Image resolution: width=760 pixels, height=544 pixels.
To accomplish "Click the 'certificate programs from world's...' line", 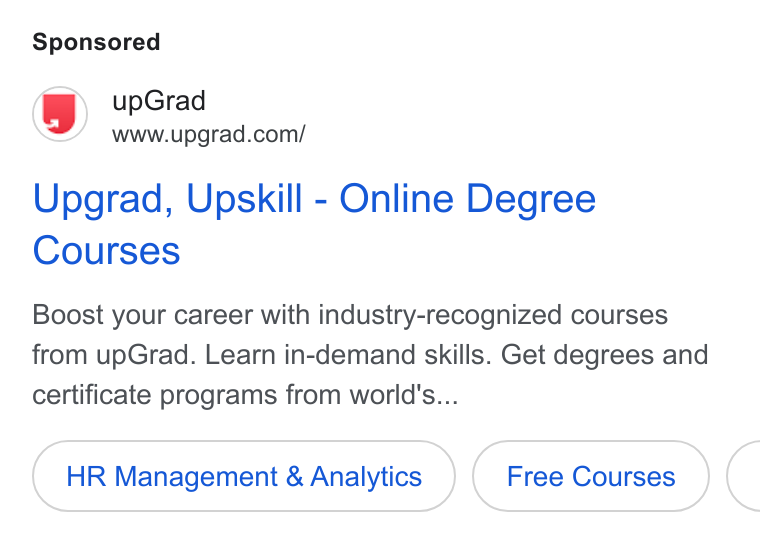I will point(245,395).
